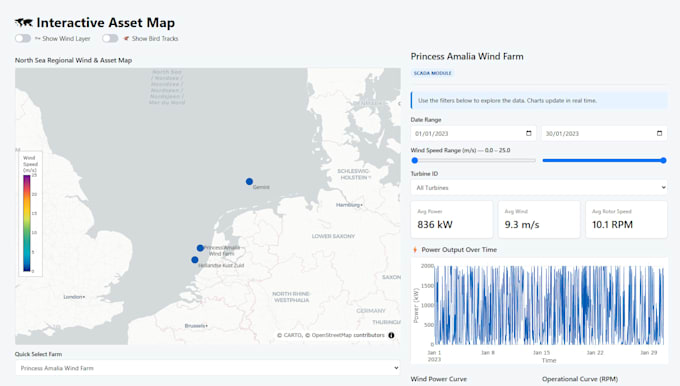Open calendar picker for start date
This screenshot has width=680, height=386.
(x=529, y=133)
